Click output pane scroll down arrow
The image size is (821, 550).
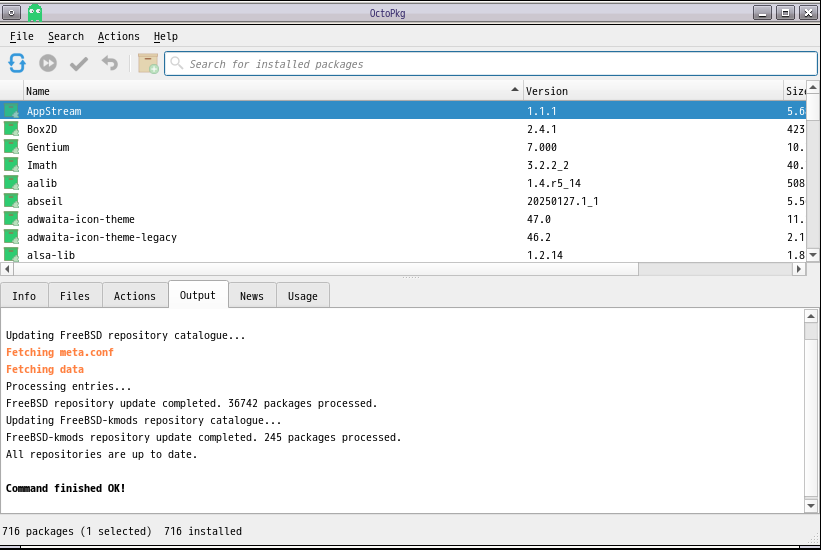[x=811, y=505]
